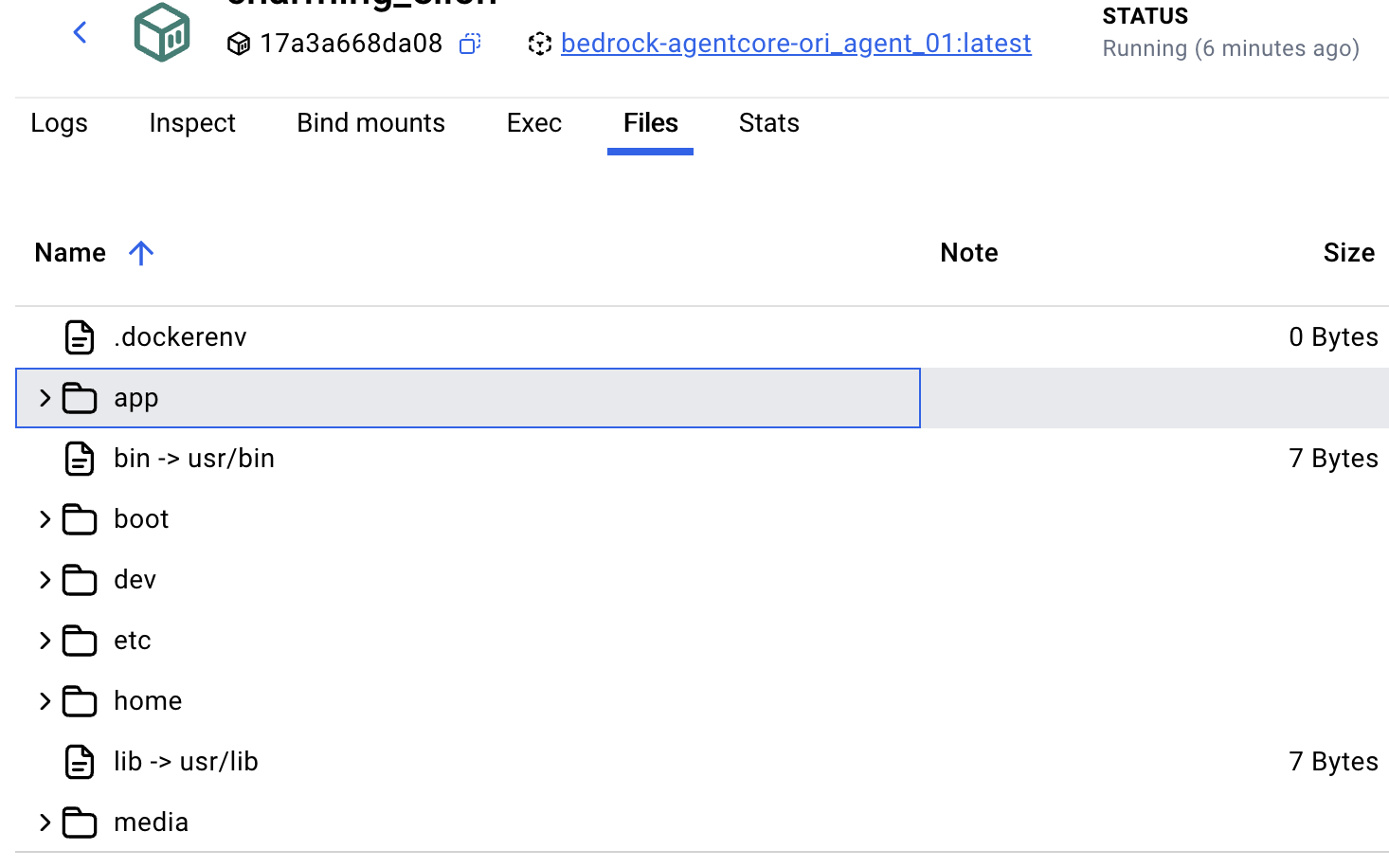Expand the app folder
The height and width of the screenshot is (868, 1389).
(44, 398)
